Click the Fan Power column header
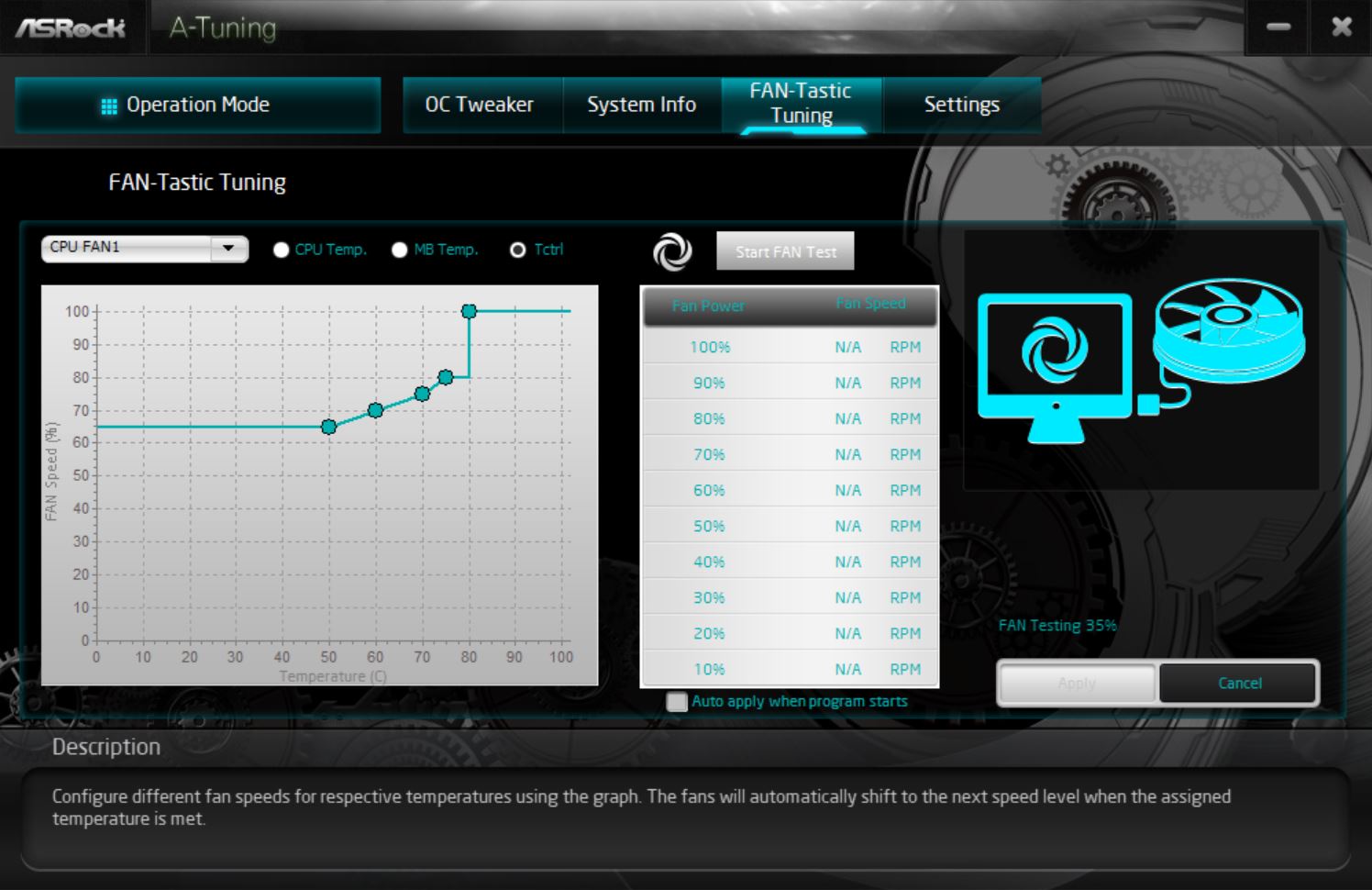 coord(708,306)
